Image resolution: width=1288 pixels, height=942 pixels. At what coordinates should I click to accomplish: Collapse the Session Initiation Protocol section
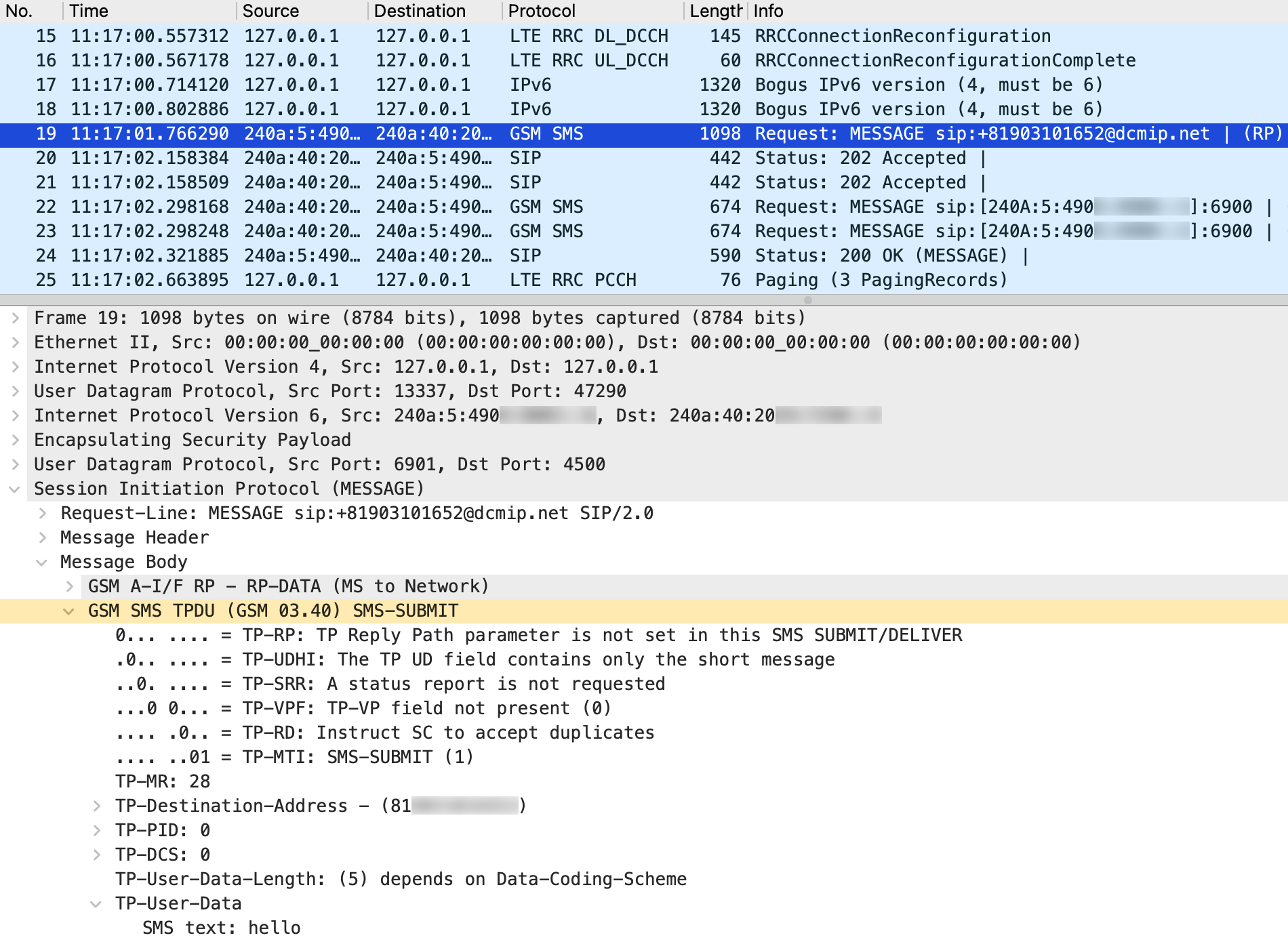point(15,489)
